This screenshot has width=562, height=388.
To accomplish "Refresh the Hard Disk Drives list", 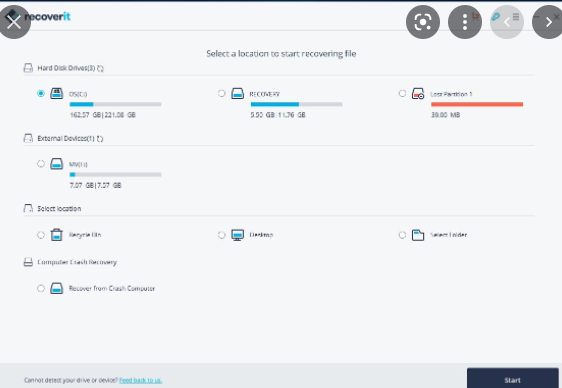I will 101,68.
